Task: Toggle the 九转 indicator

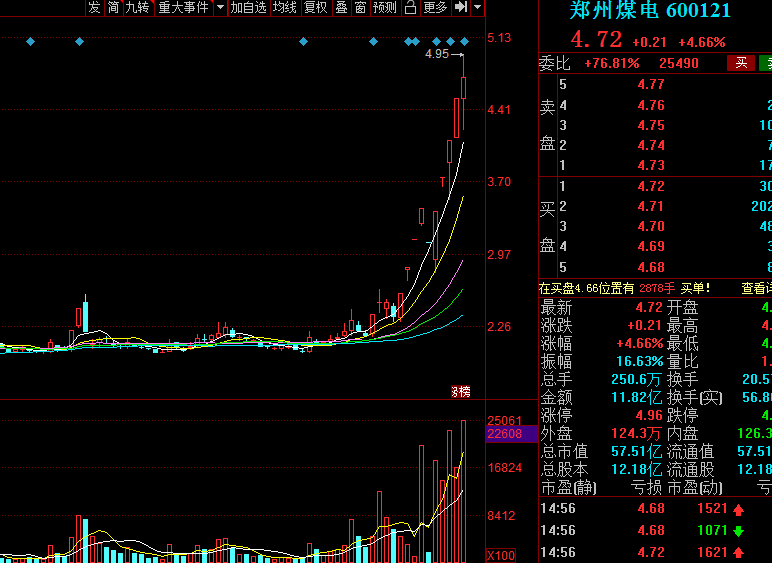Action: [x=137, y=7]
